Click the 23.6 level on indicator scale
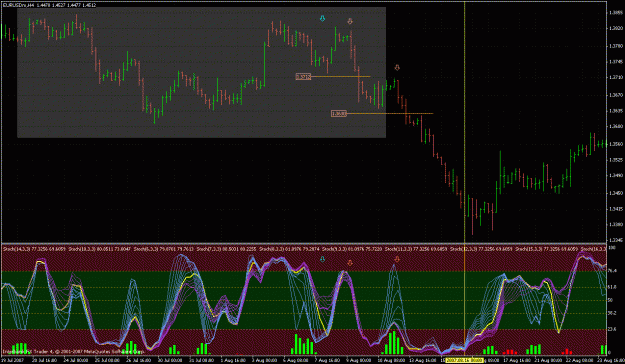Viewport: 625px width, 364px height. click(613, 329)
